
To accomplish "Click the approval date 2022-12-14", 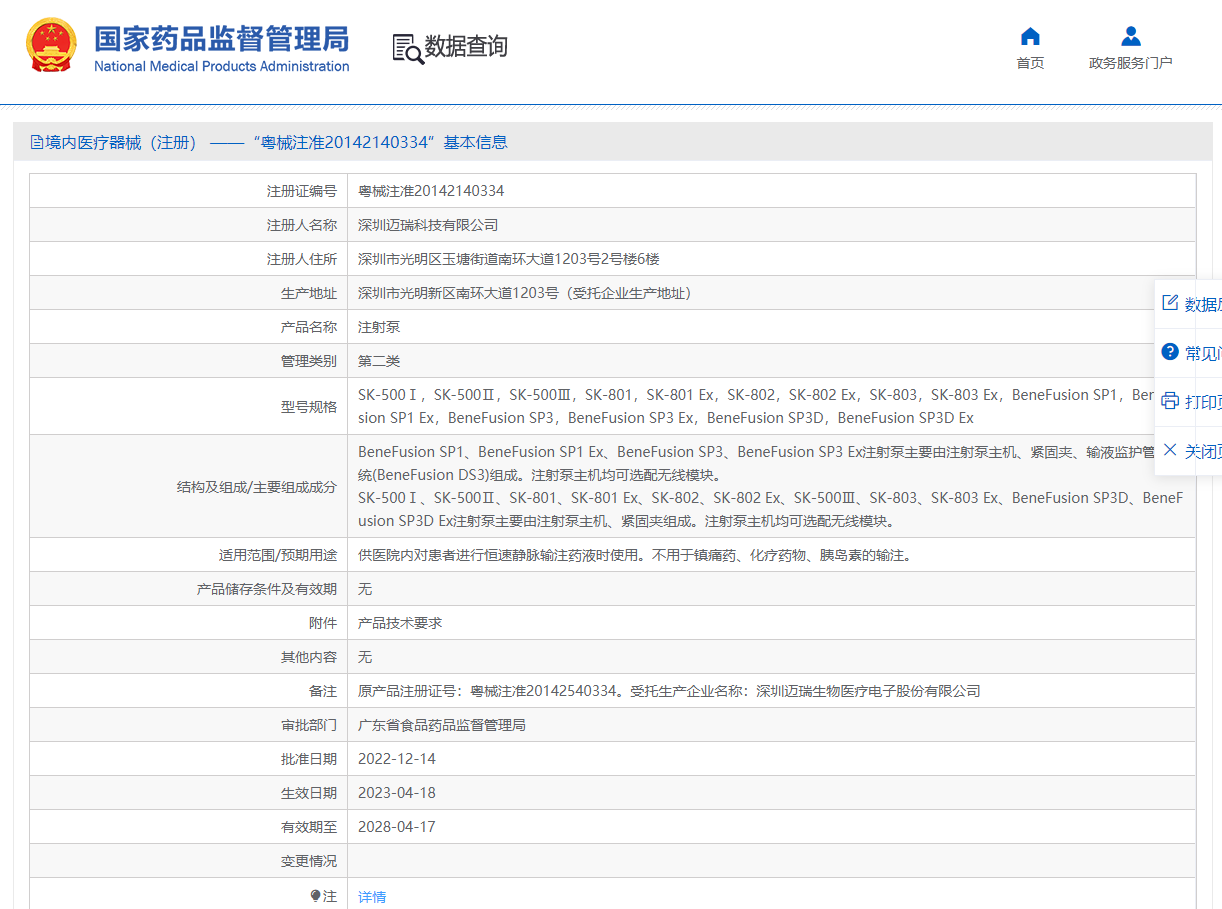I will pyautogui.click(x=397, y=759).
